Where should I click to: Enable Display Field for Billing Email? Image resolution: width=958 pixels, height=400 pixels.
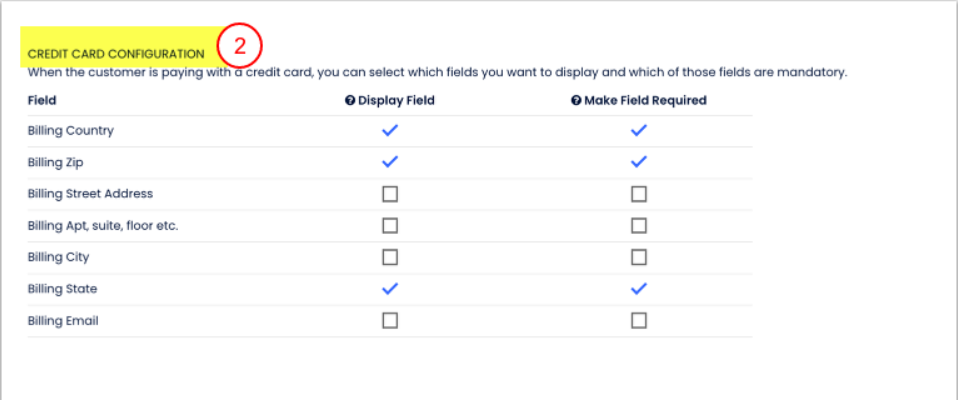[x=390, y=321]
